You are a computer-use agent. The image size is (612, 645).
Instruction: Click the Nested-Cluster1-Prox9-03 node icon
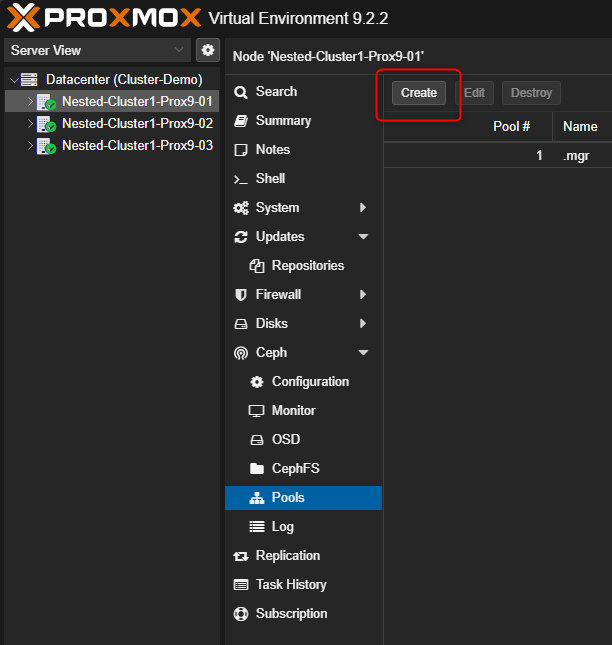click(46, 146)
